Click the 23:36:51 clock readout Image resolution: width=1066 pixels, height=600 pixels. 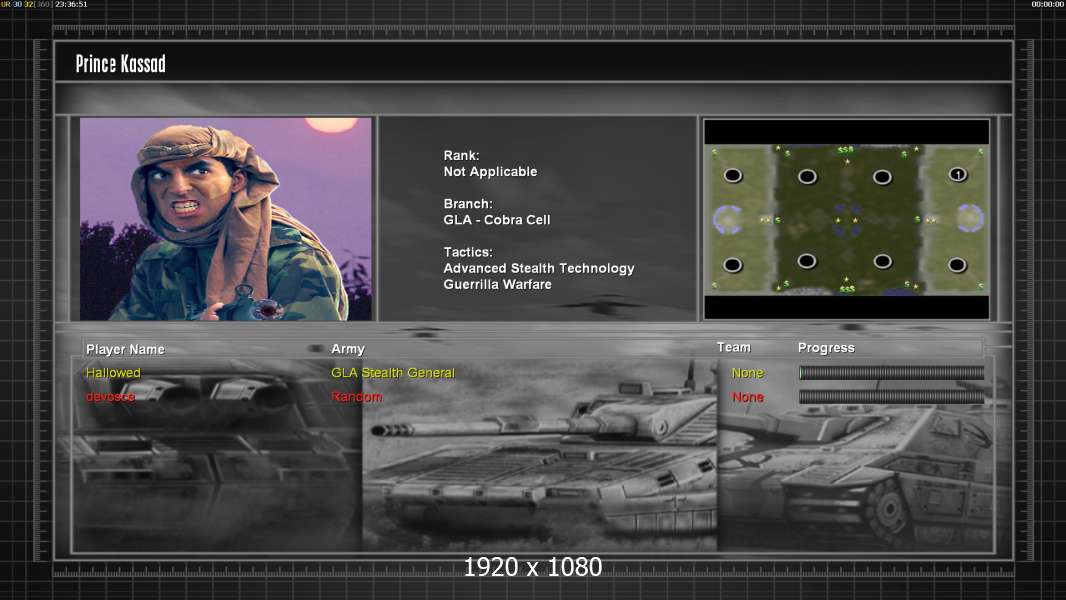71,4
